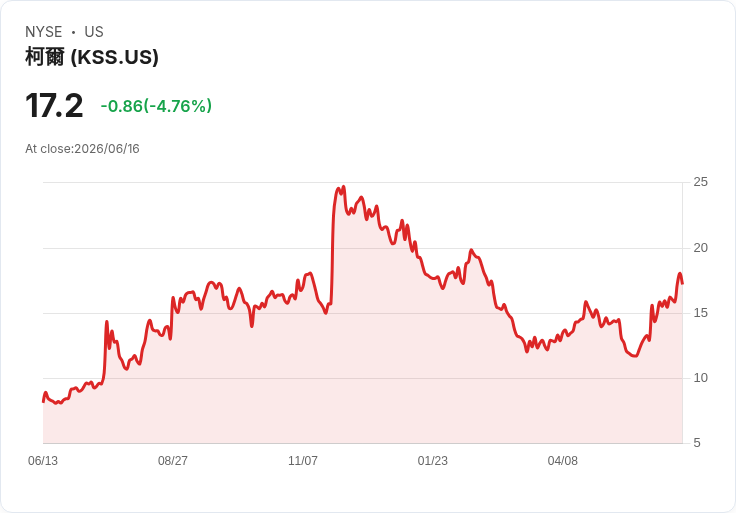Click the 5 price axis label
Image resolution: width=736 pixels, height=513 pixels.
697,443
